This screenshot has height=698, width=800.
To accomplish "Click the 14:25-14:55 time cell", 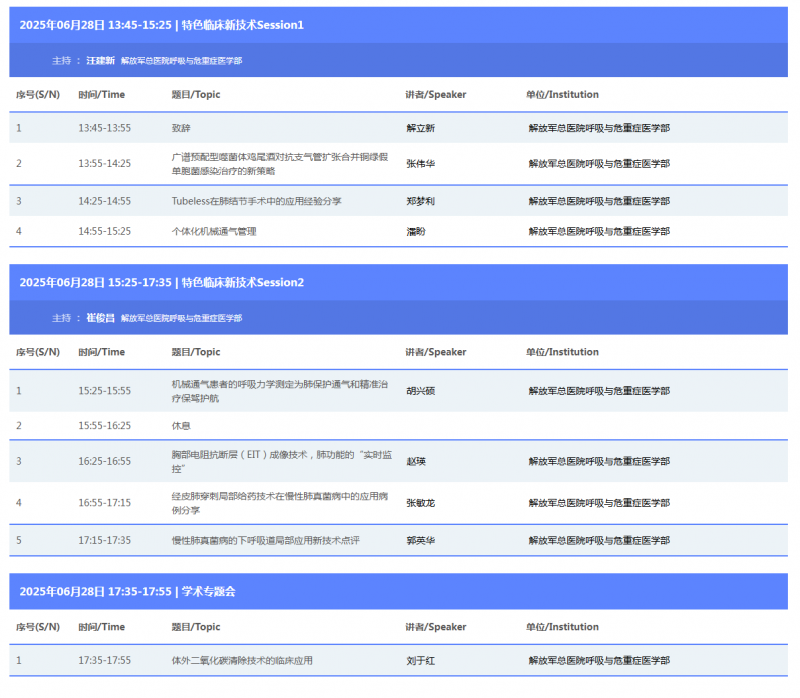I will [105, 201].
